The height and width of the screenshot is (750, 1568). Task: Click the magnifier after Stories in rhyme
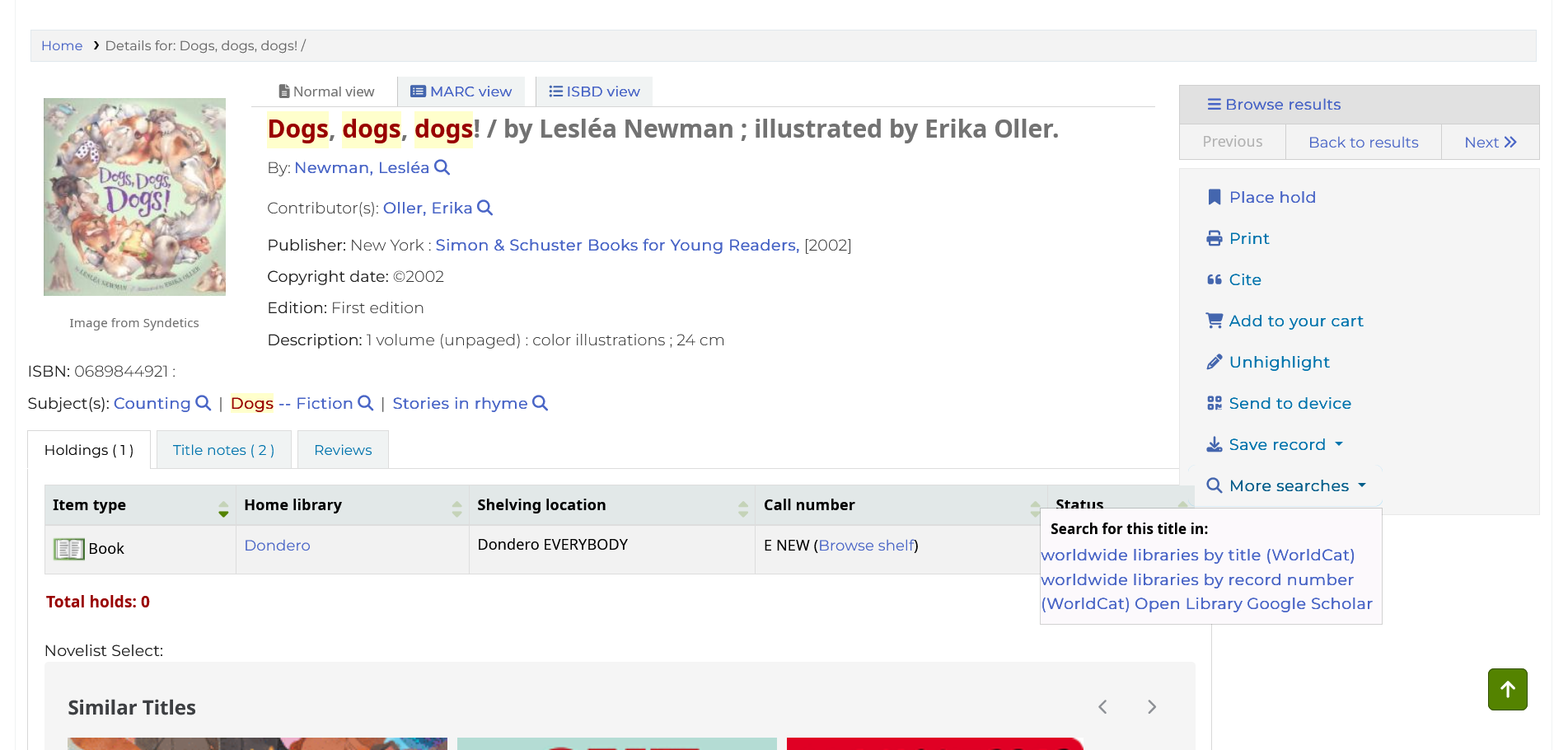tap(540, 403)
